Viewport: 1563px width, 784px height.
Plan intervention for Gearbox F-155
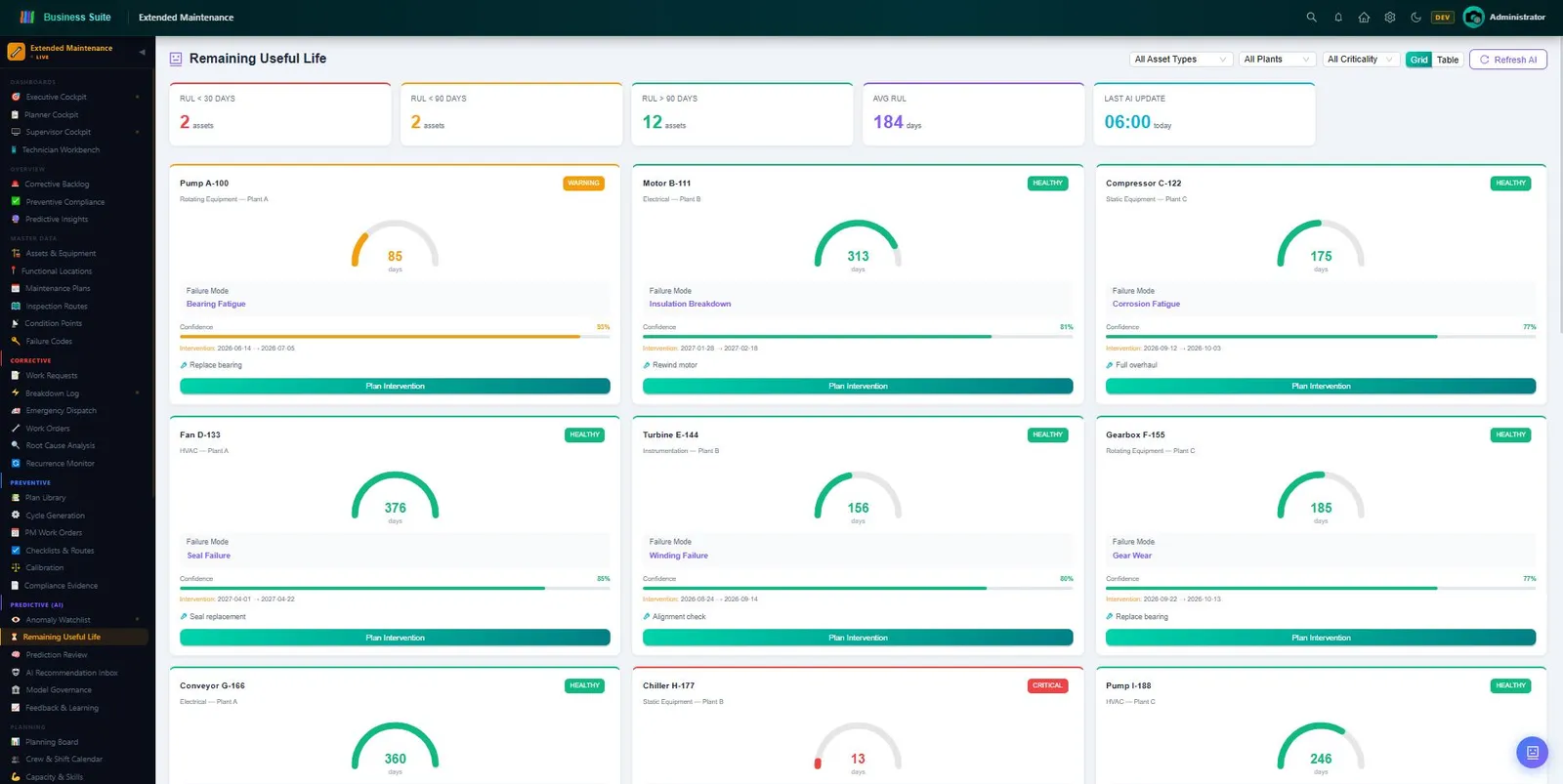(x=1321, y=639)
